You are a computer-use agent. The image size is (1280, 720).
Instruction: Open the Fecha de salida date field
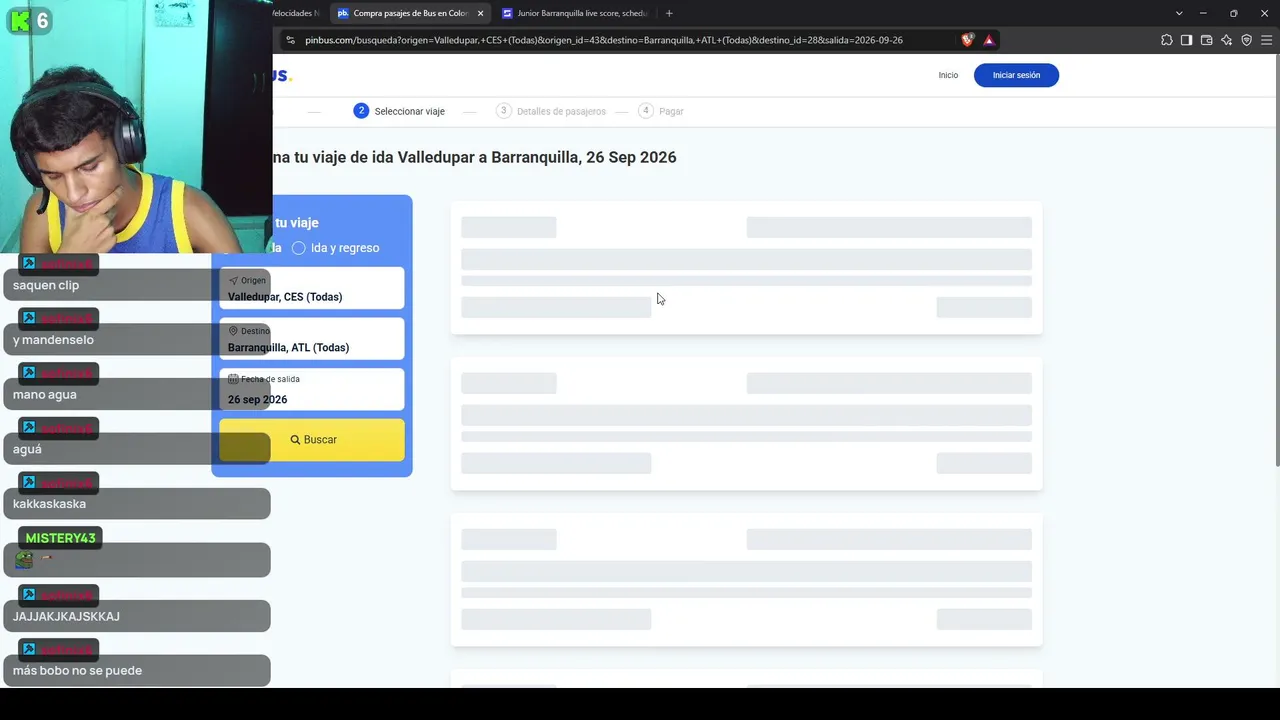point(312,390)
